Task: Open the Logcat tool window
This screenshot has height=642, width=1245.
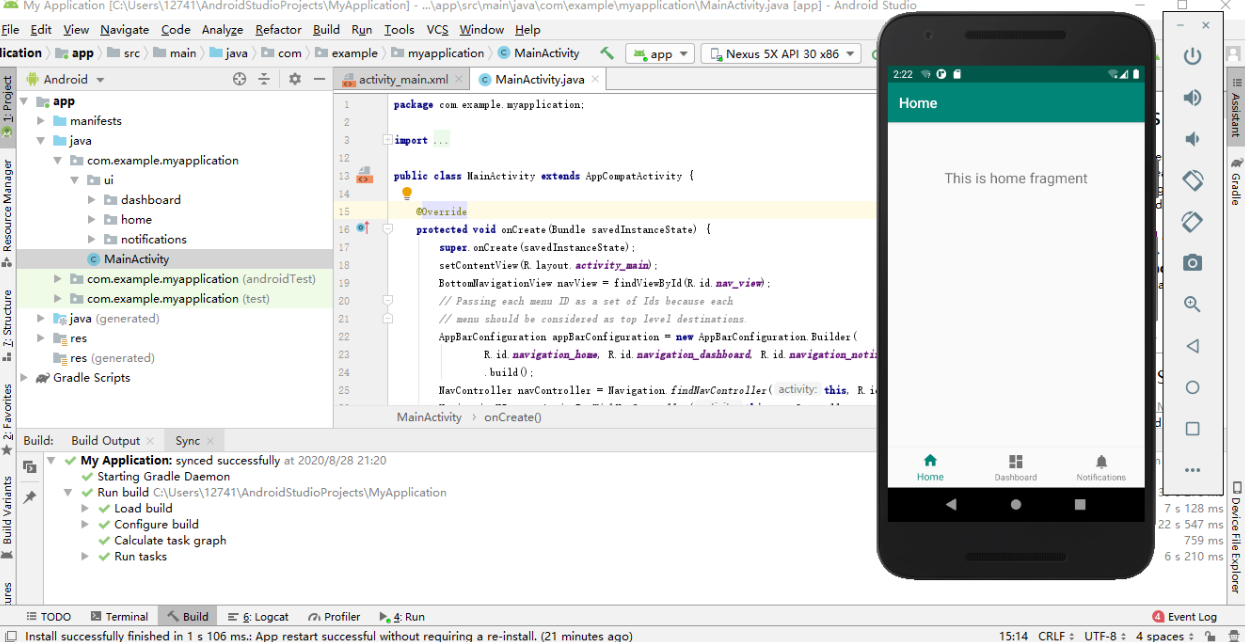Action: (x=258, y=617)
